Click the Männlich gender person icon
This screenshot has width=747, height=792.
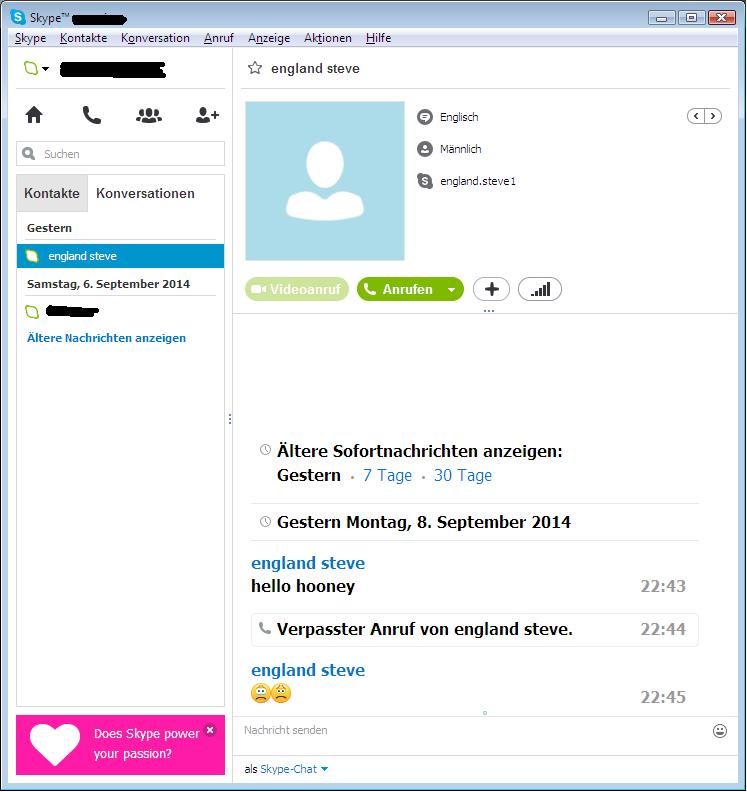425,149
